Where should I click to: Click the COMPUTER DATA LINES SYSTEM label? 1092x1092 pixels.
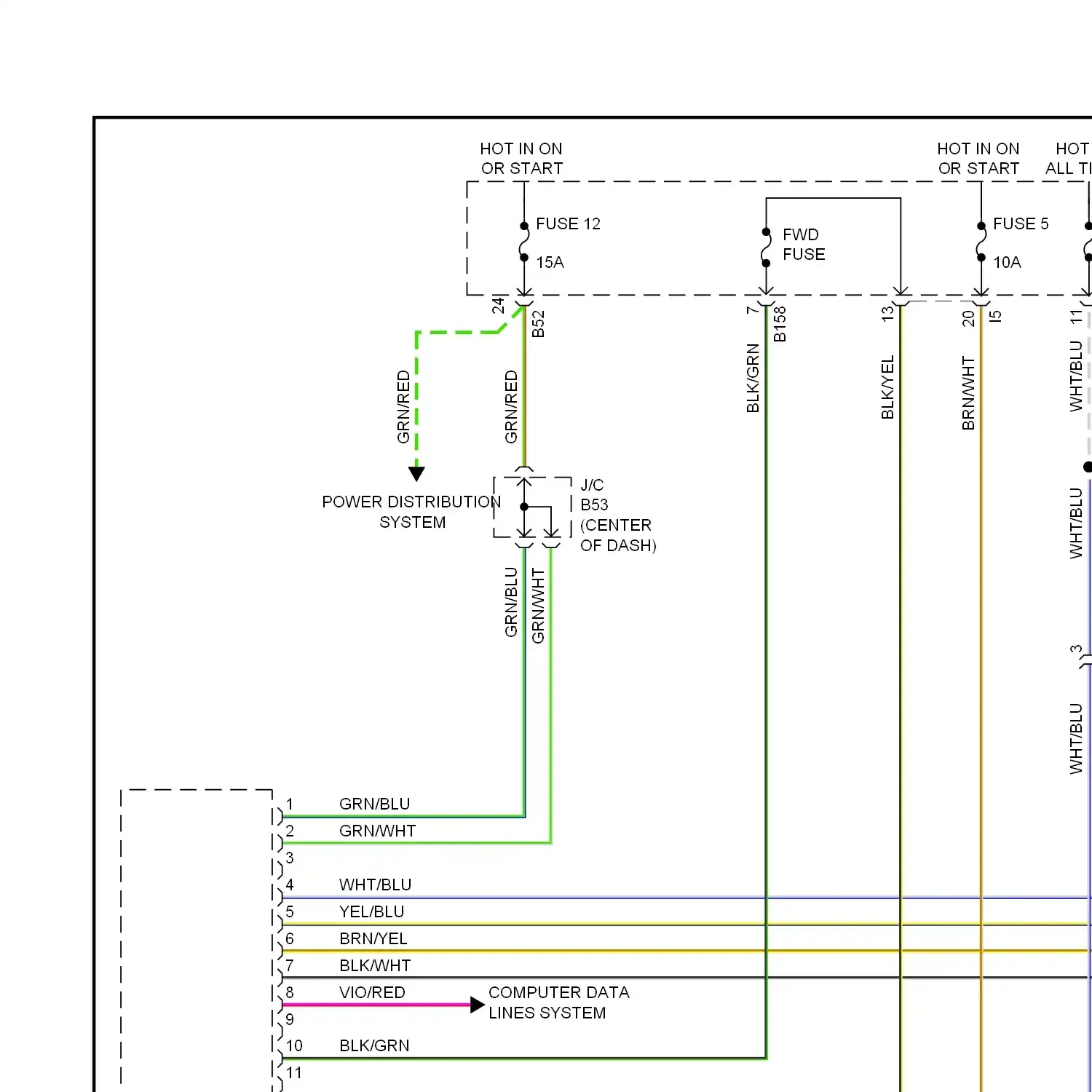coord(558,1003)
